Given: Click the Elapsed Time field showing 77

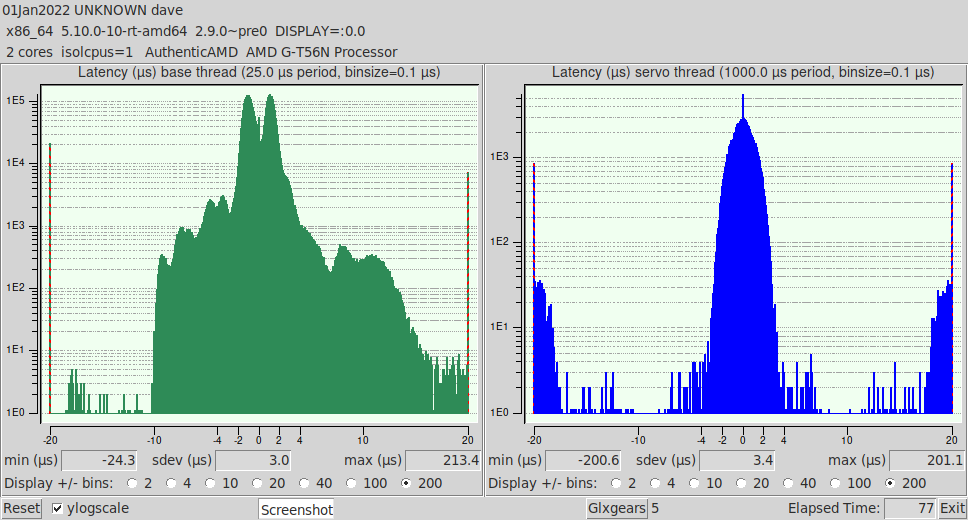Looking at the screenshot, I should (911, 508).
